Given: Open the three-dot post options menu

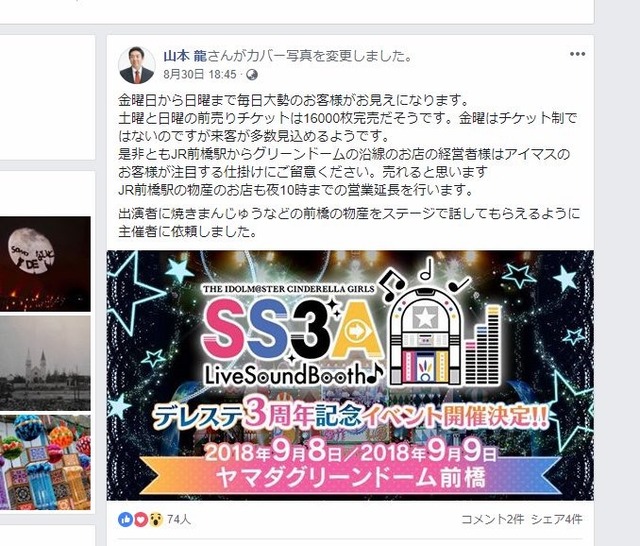Looking at the screenshot, I should pos(577,54).
